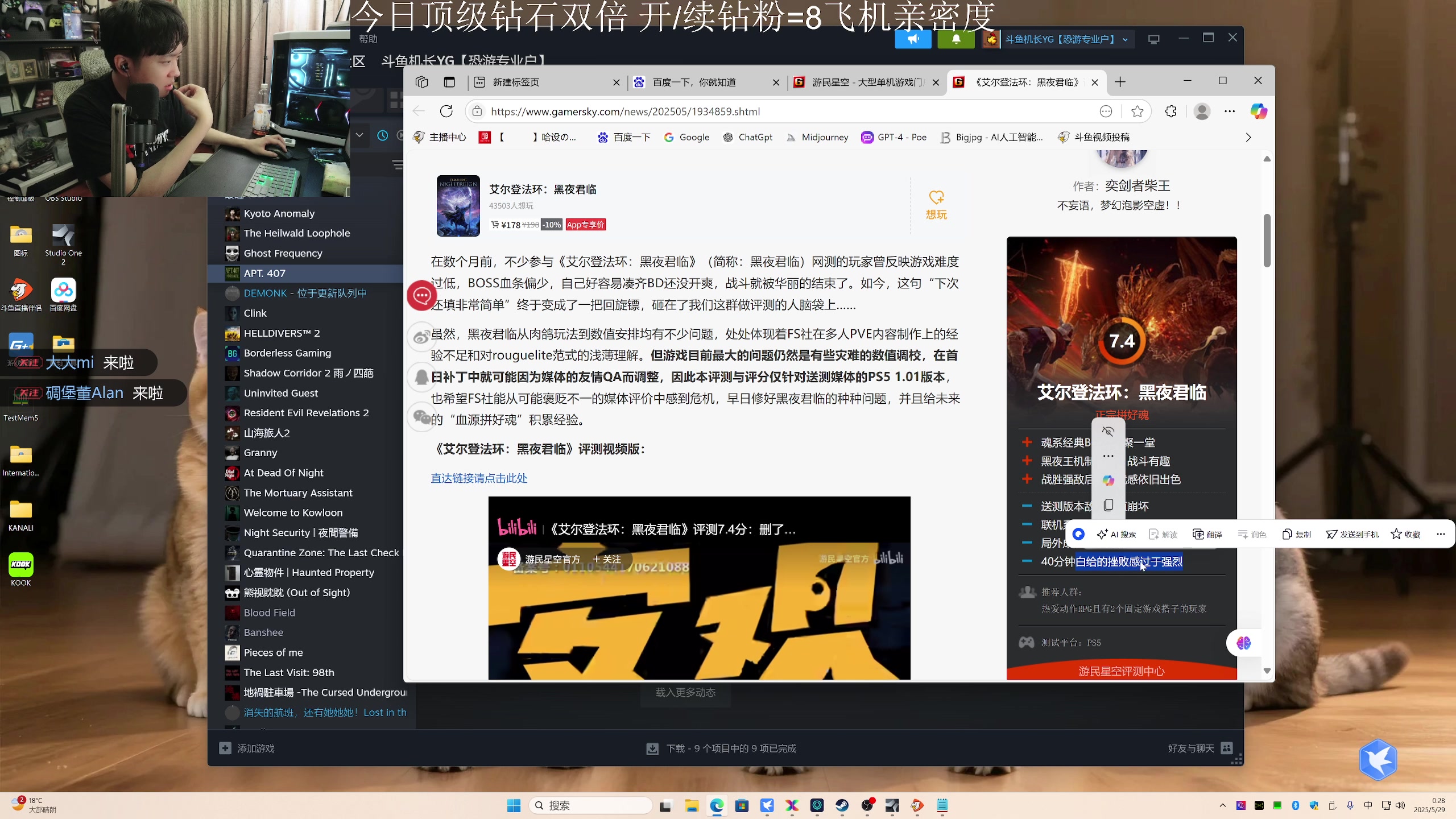Click AI 搜索 in selection toolbar
This screenshot has width=1456, height=819.
[x=1116, y=534]
